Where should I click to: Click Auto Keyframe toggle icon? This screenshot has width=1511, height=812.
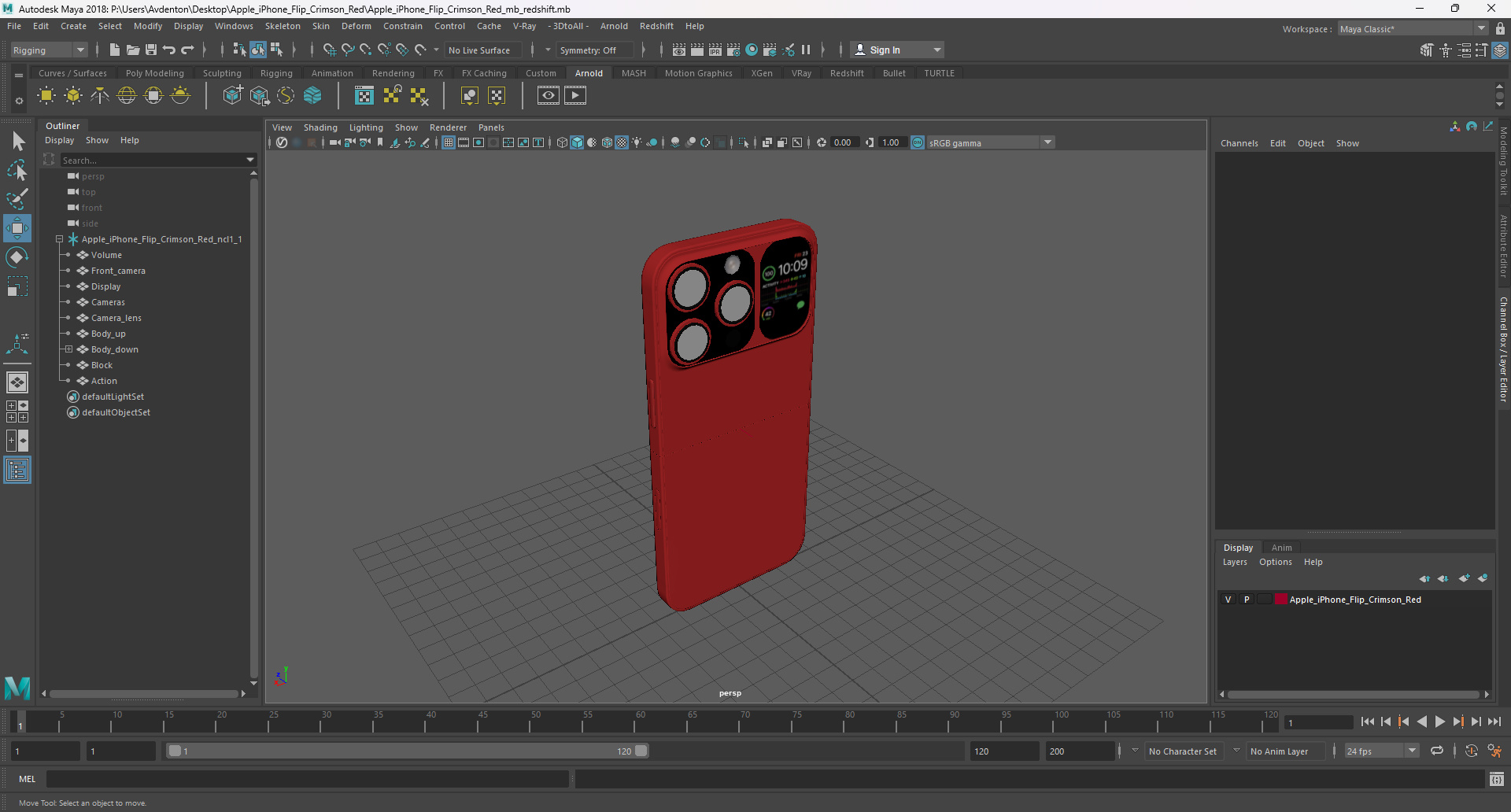pos(1472,751)
